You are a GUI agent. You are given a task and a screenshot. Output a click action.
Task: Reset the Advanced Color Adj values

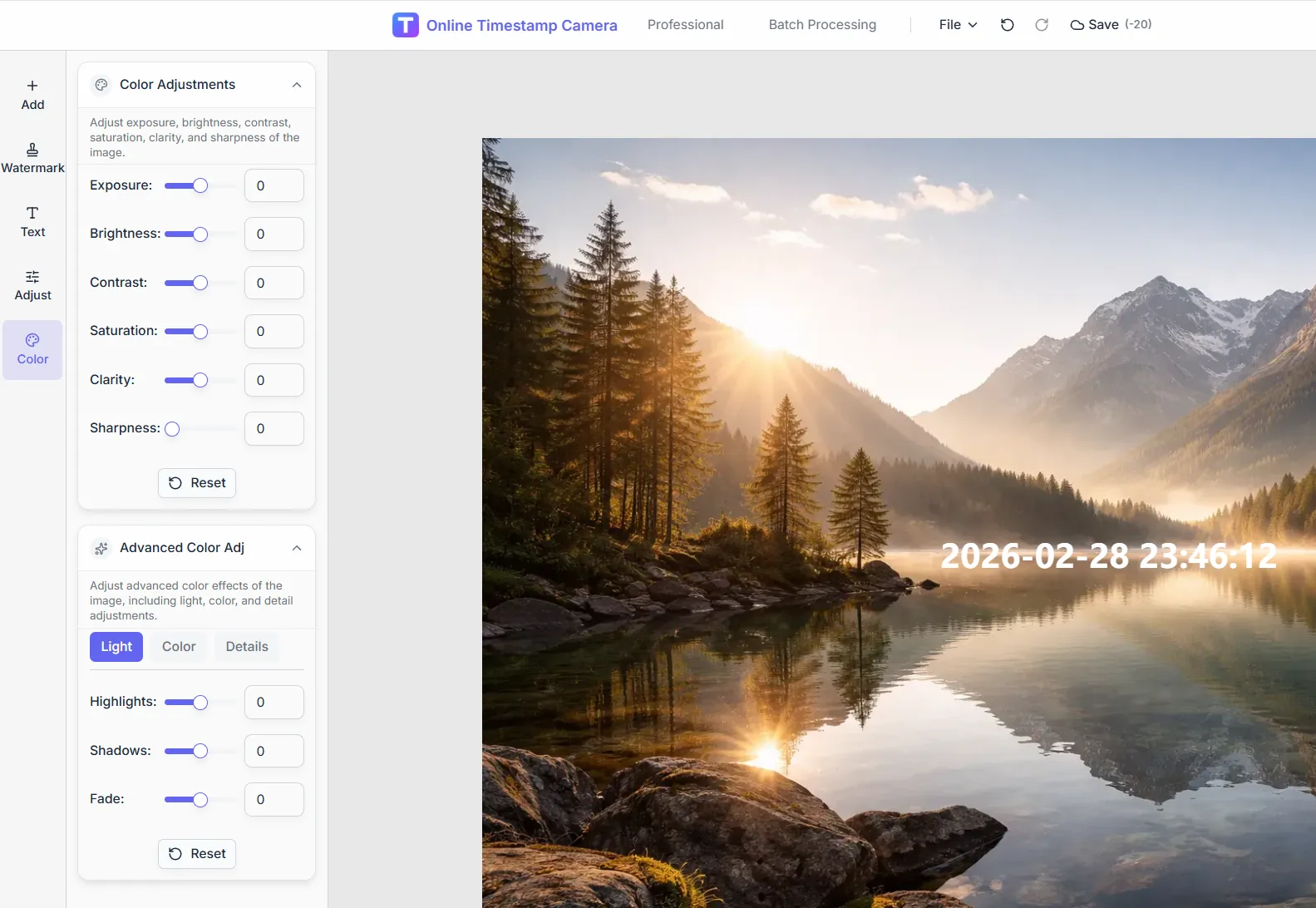click(x=197, y=854)
